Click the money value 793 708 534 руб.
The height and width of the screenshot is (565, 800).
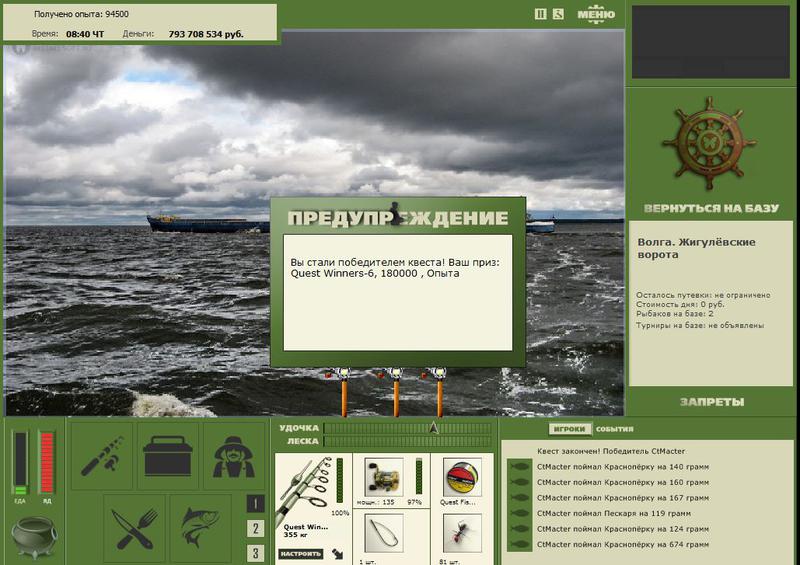click(206, 34)
